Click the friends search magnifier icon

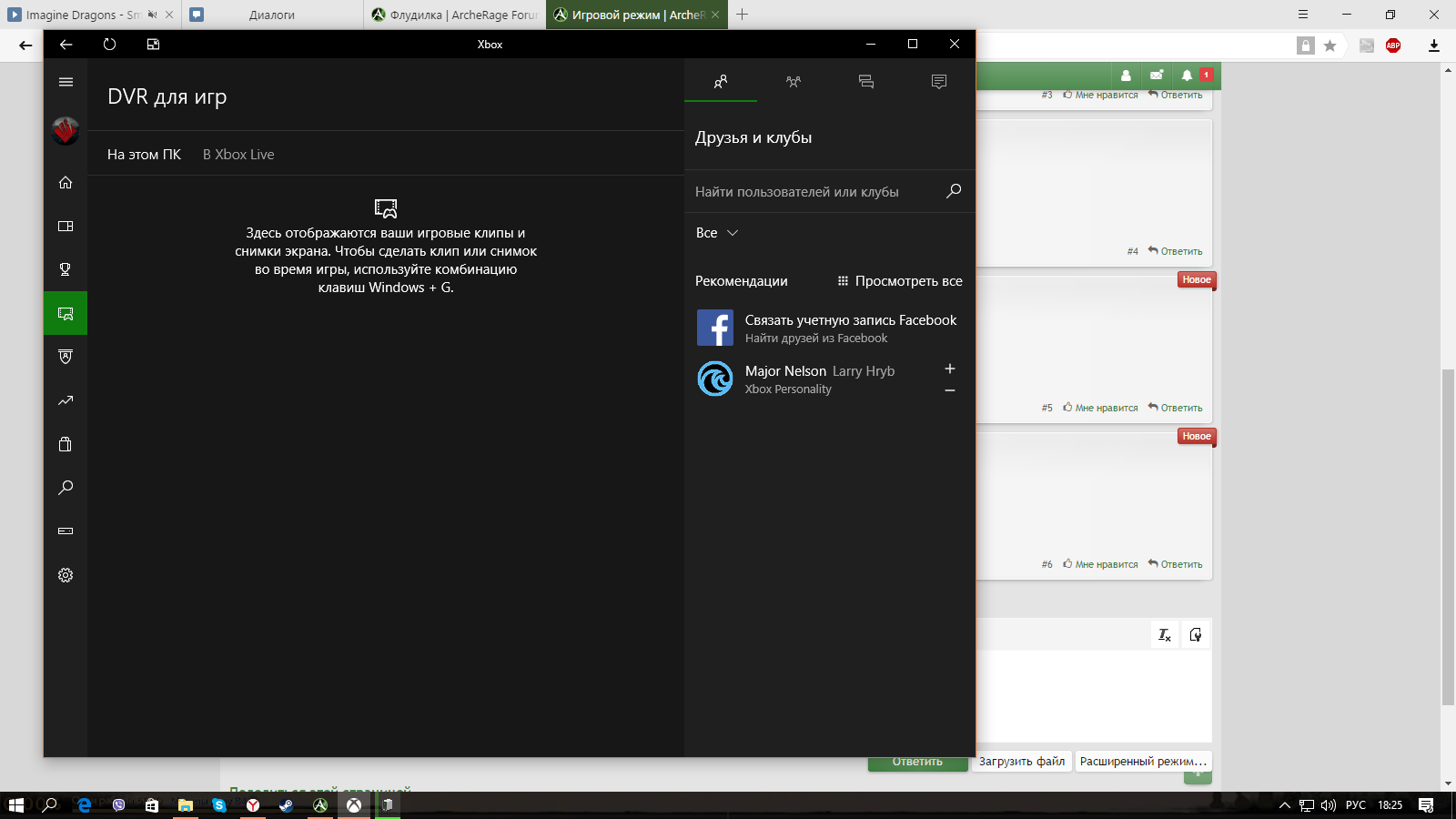tap(954, 191)
